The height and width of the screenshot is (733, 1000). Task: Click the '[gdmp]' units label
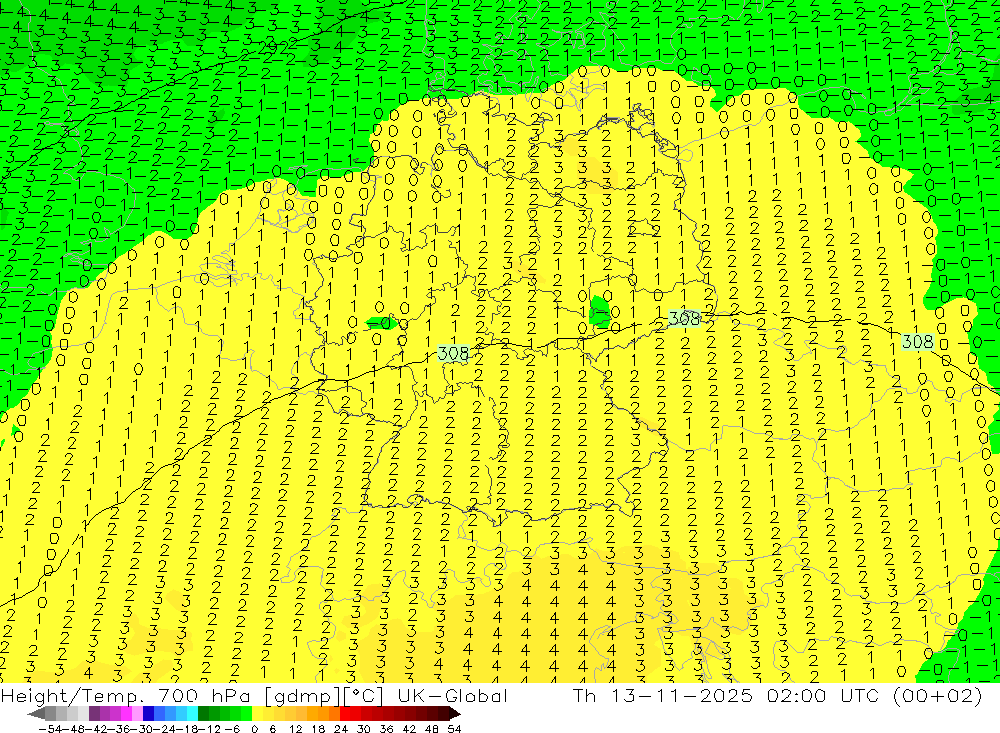(302, 696)
